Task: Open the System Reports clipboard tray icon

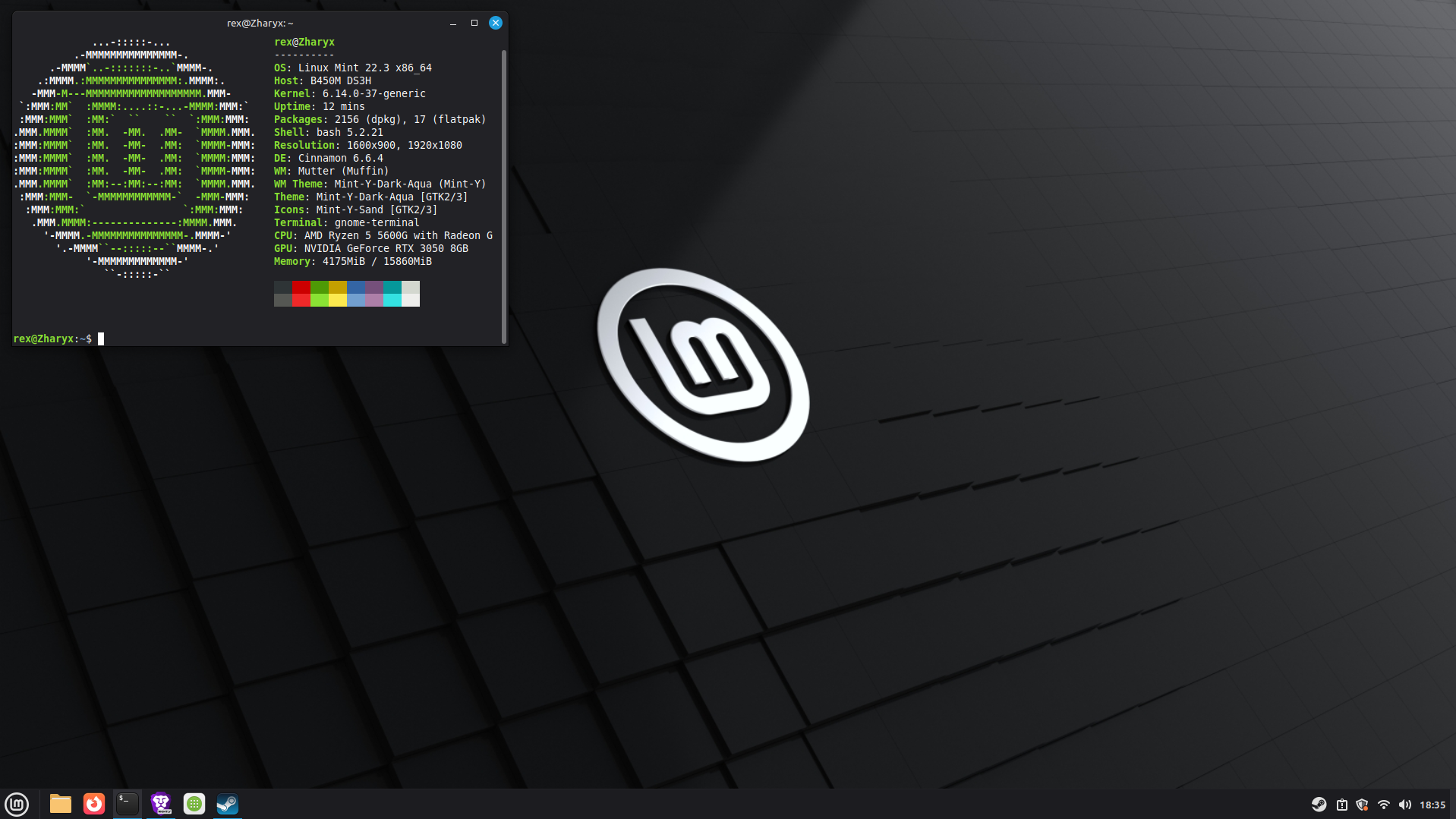Action: click(x=1341, y=805)
